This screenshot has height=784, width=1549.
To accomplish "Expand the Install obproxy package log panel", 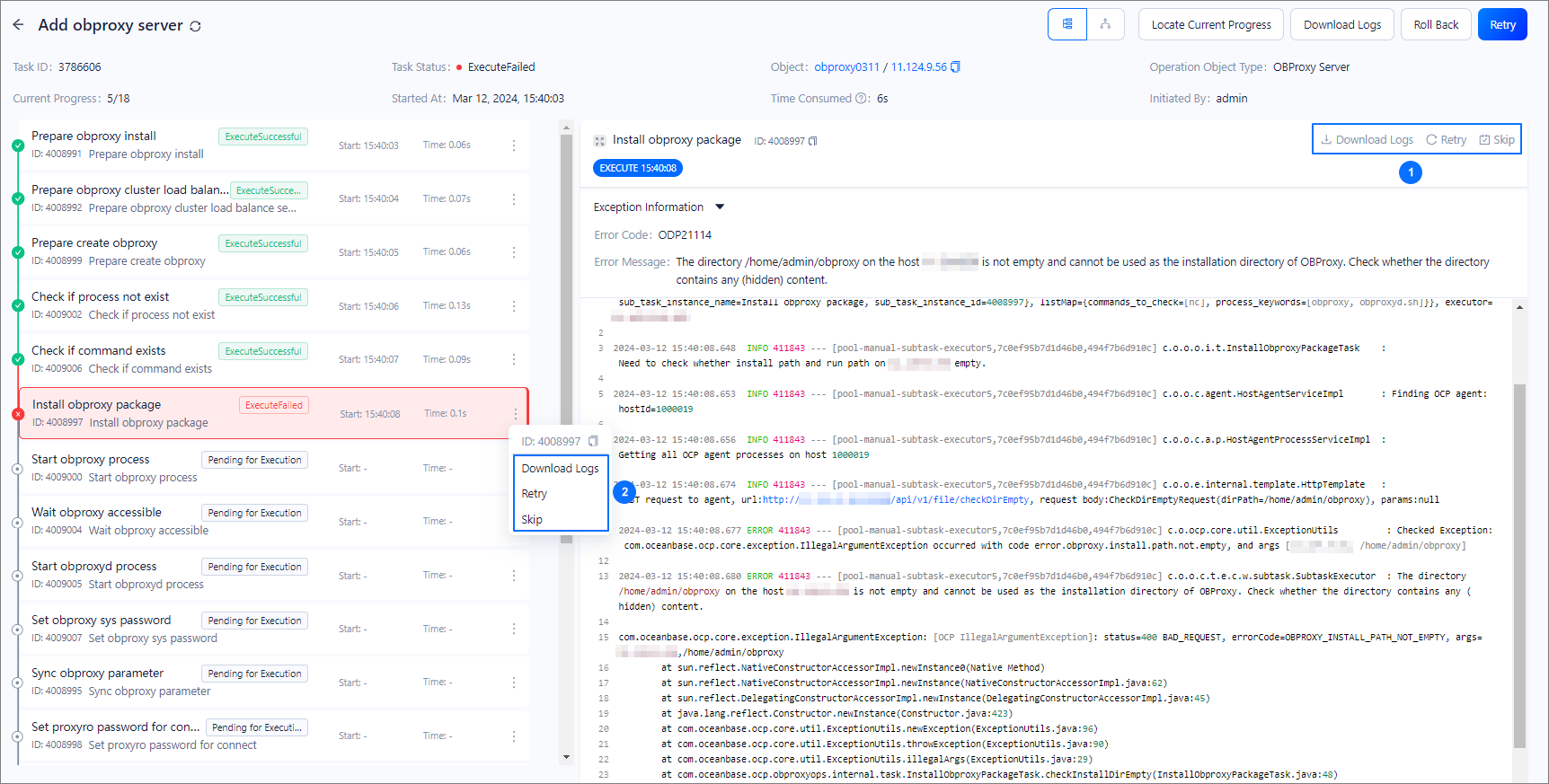I will (599, 141).
